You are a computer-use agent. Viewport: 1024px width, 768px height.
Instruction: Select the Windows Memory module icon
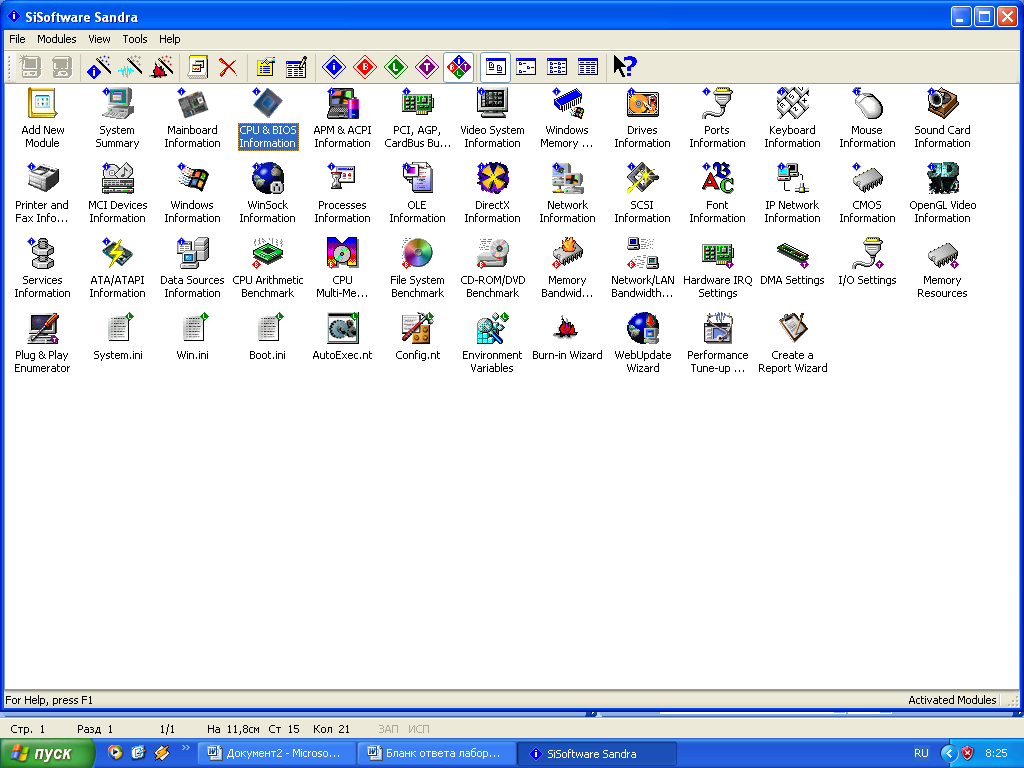[567, 118]
